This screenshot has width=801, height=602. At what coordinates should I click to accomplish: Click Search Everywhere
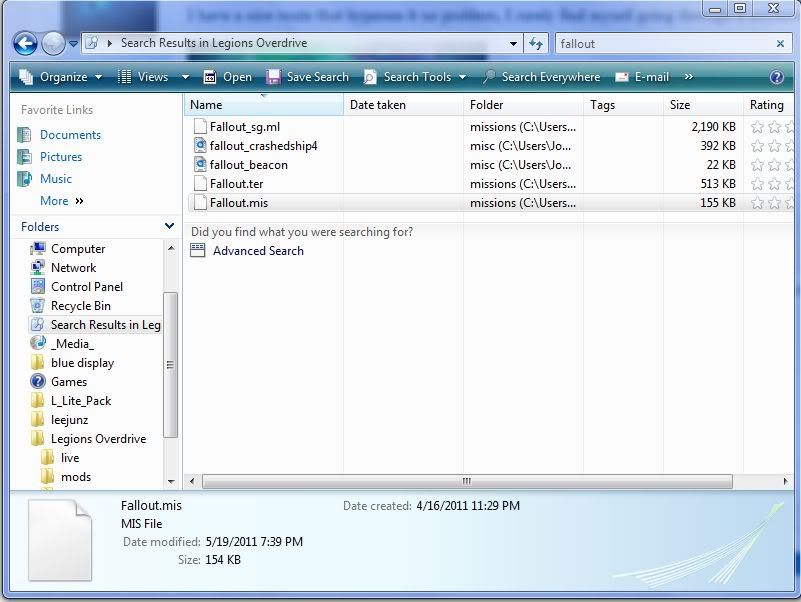(x=542, y=77)
